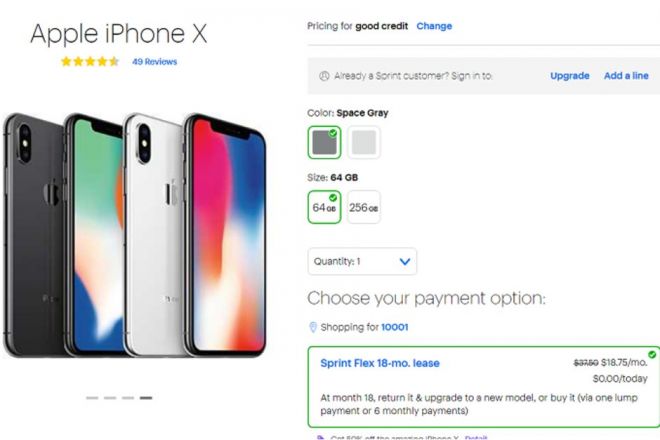
Task: Click the star rating icons under Apple iPhone X
Action: [90, 61]
